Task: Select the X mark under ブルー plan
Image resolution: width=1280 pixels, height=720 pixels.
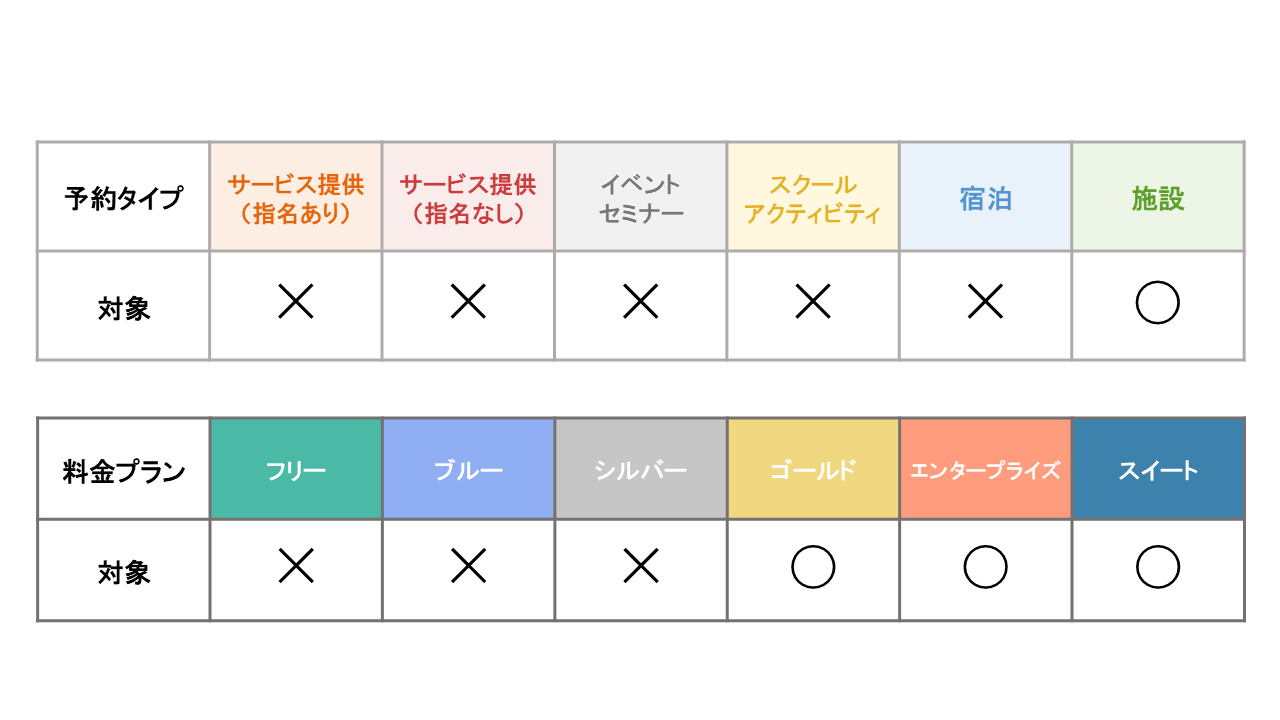Action: 468,567
